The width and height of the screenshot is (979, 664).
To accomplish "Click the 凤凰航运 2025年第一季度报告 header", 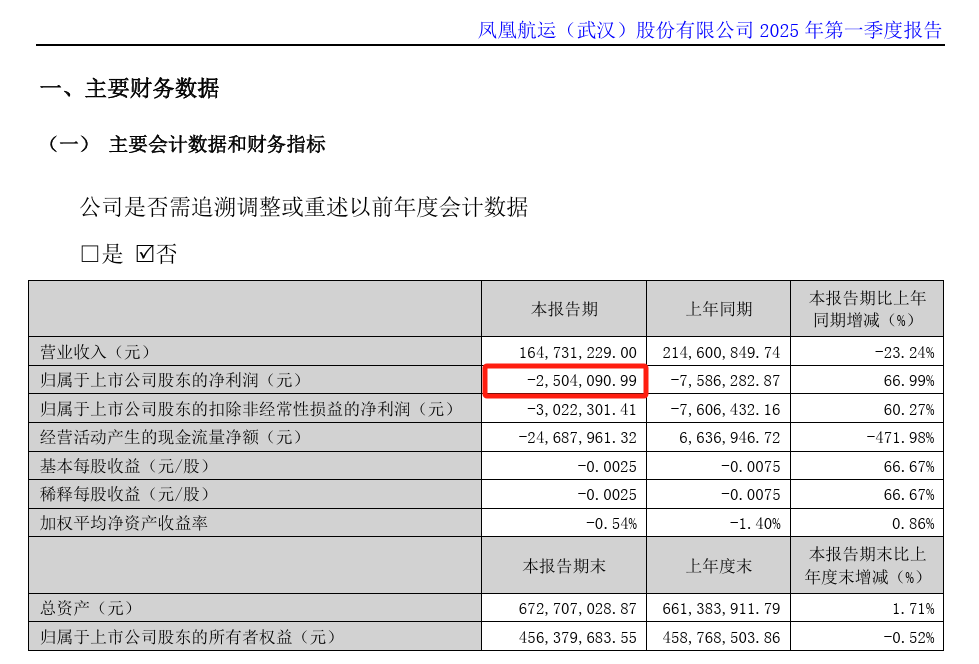I will coord(710,29).
